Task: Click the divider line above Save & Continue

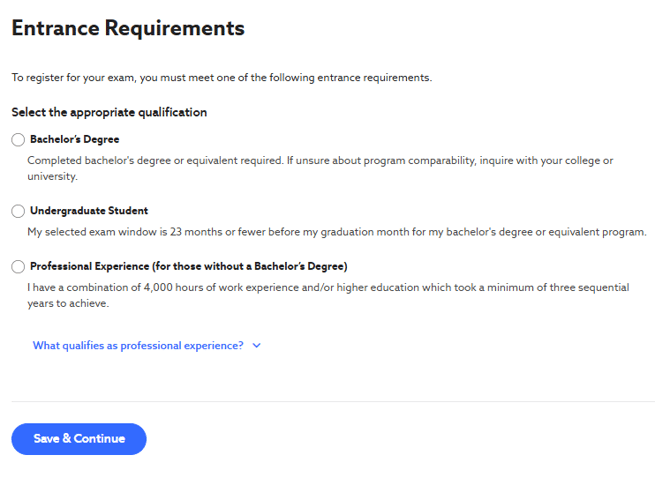Action: coord(333,402)
